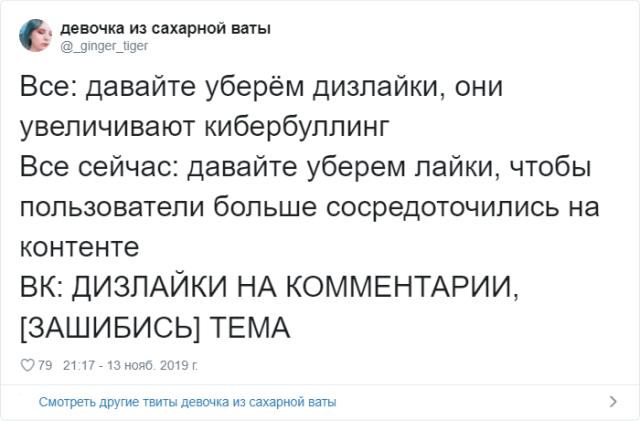Open the @_ginger_tiger handle link
The width and height of the screenshot is (640, 421).
104,46
